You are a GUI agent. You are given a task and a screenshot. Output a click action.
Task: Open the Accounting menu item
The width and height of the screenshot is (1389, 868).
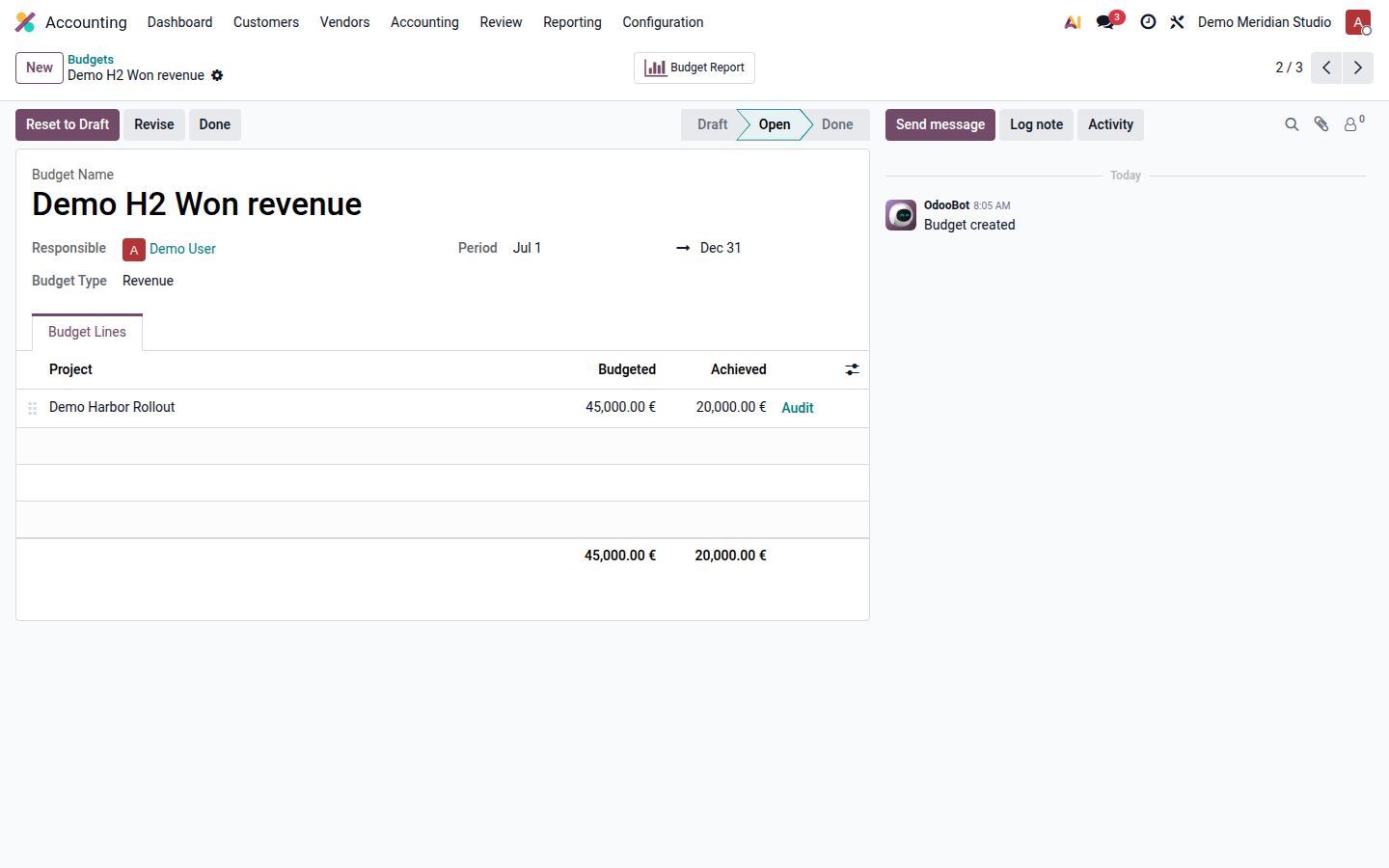click(x=424, y=22)
